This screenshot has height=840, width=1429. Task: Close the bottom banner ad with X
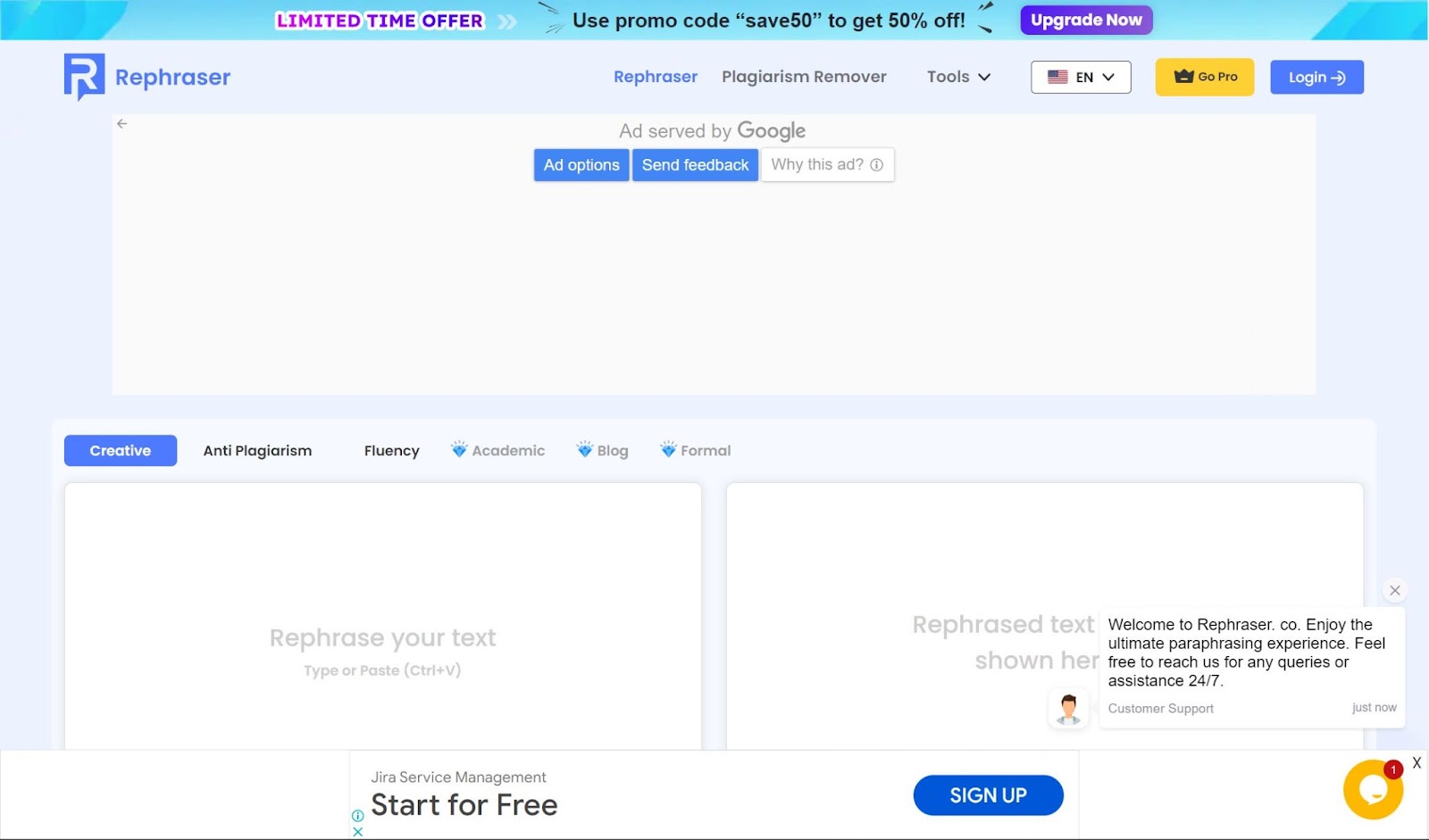tap(1416, 763)
